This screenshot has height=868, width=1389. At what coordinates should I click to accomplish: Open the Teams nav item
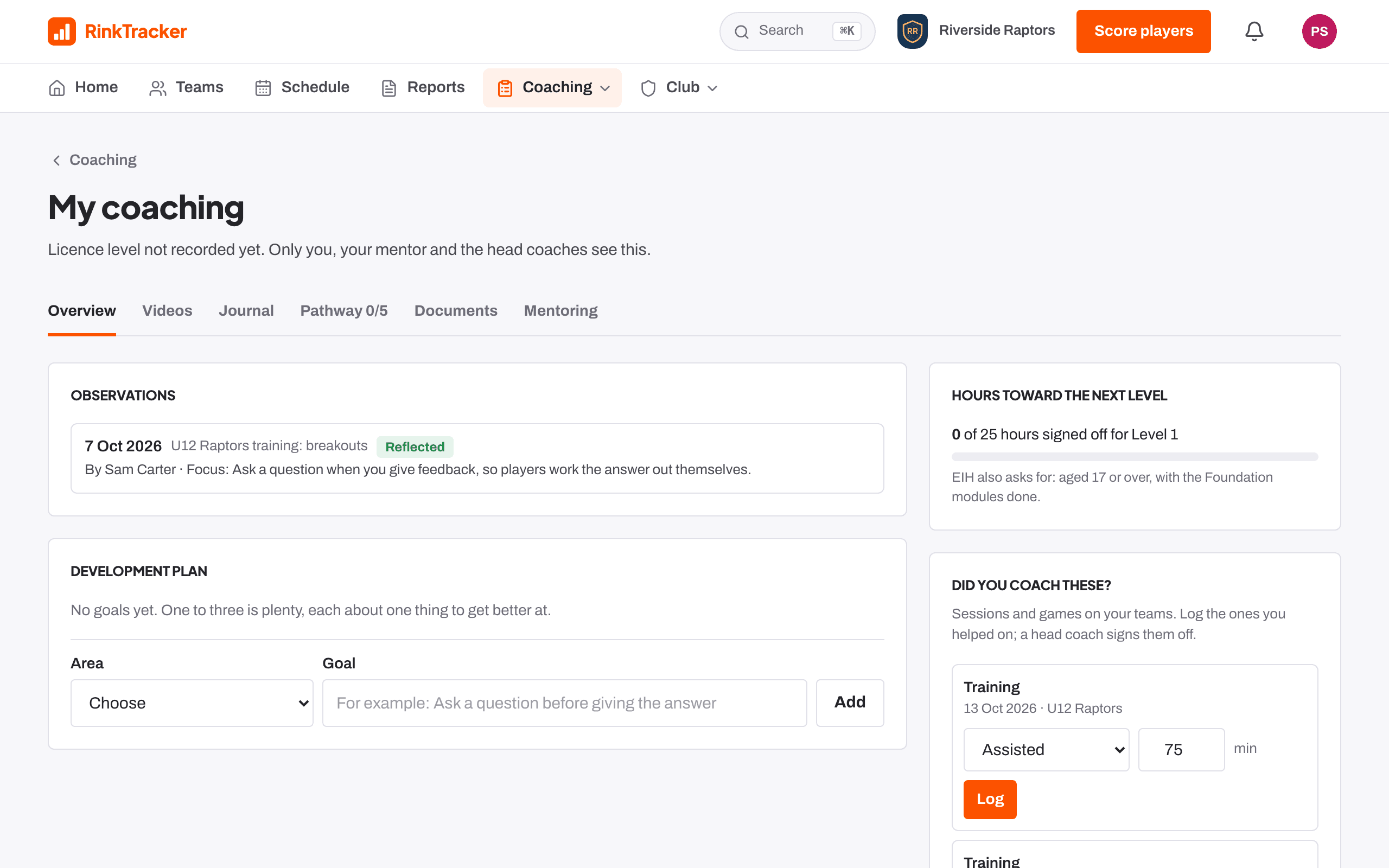(186, 88)
